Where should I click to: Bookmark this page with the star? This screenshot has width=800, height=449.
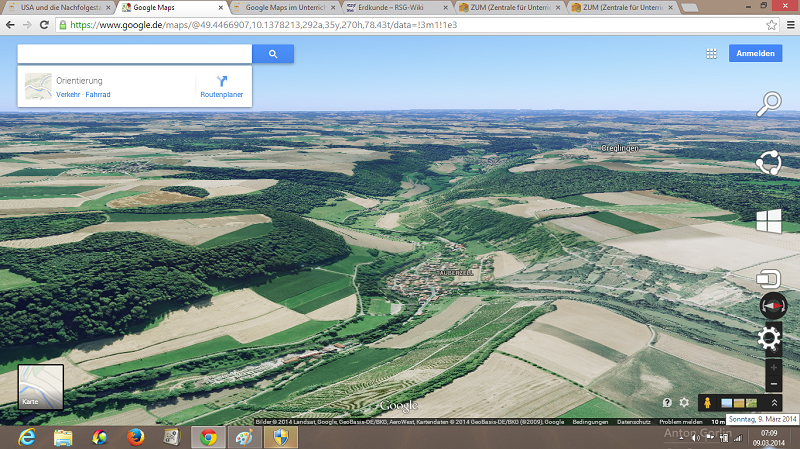point(771,24)
